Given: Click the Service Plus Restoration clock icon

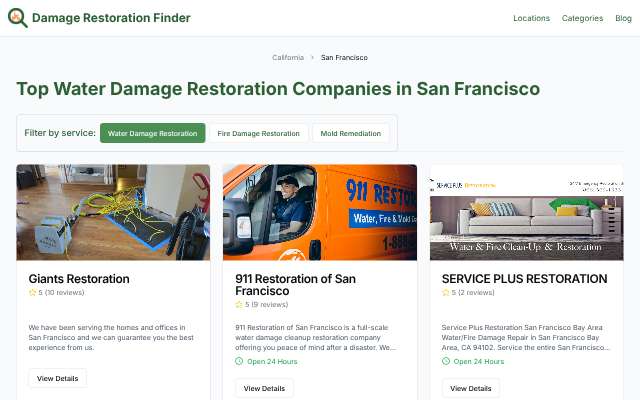Looking at the screenshot, I should [x=446, y=361].
